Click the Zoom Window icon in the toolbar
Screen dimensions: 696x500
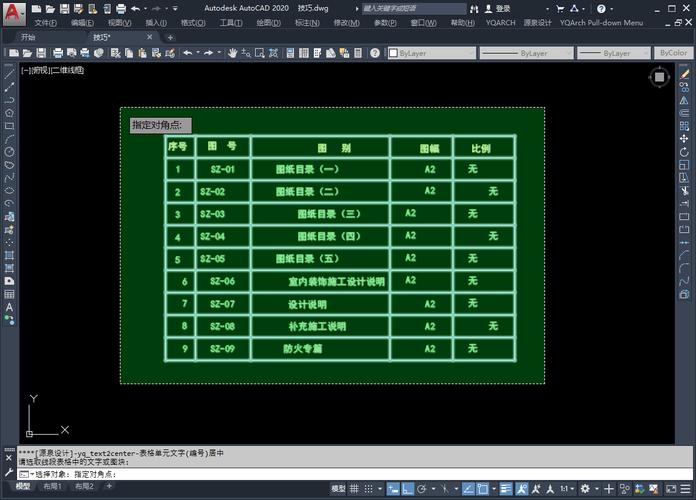point(260,53)
